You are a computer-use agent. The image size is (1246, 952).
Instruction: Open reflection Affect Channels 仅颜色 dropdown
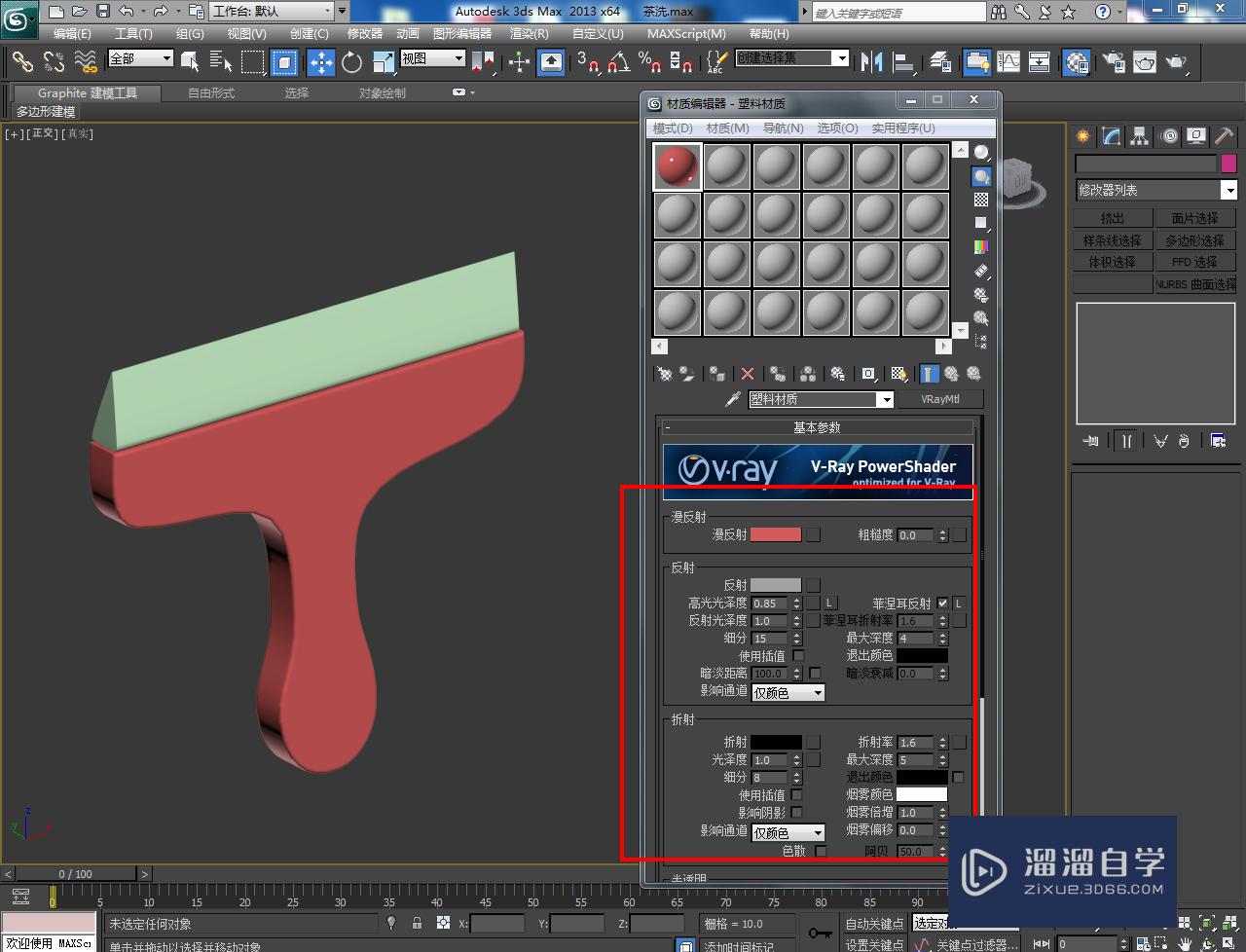pyautogui.click(x=788, y=692)
